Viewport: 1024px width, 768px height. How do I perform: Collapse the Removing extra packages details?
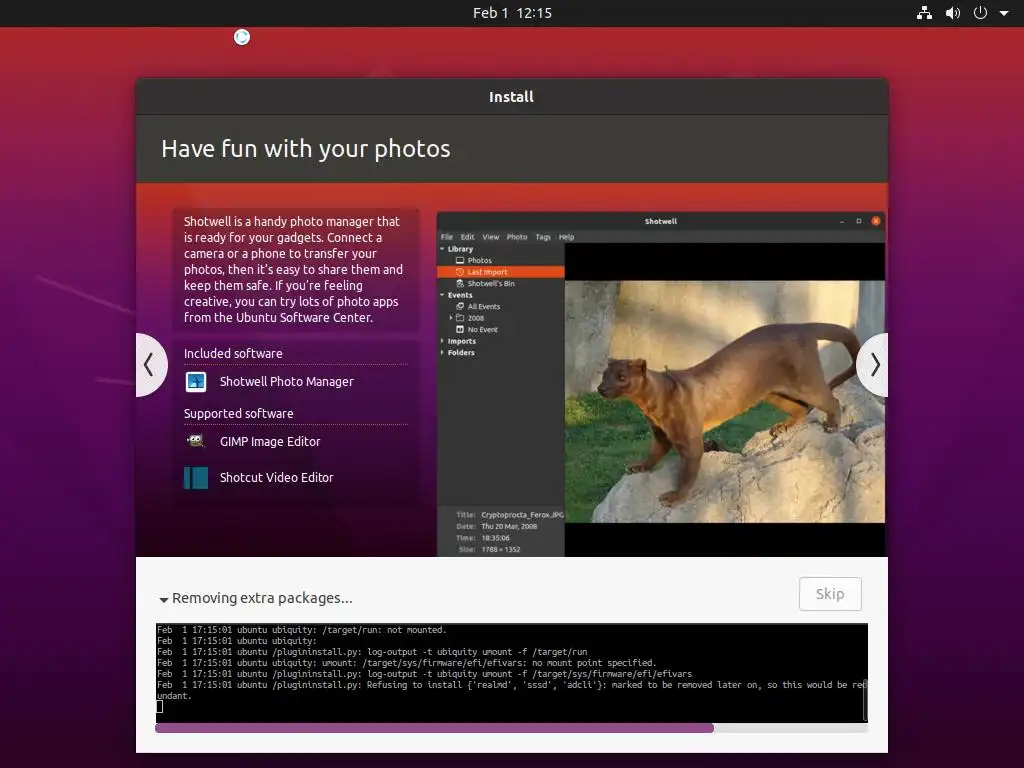pyautogui.click(x=164, y=599)
